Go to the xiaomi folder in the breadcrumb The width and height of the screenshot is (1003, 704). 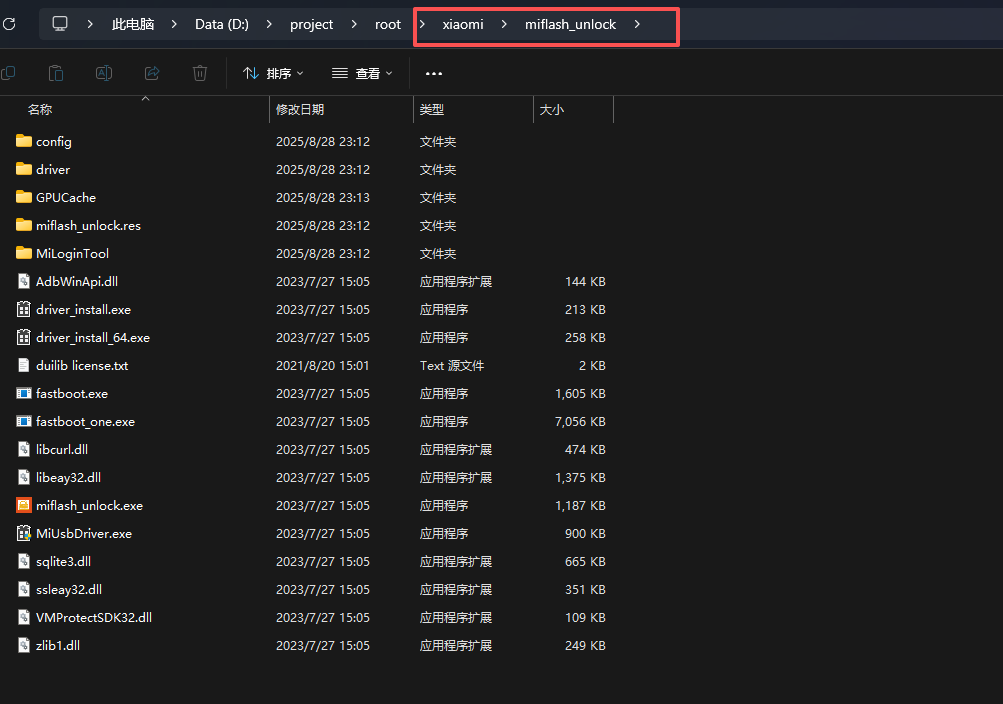[463, 24]
